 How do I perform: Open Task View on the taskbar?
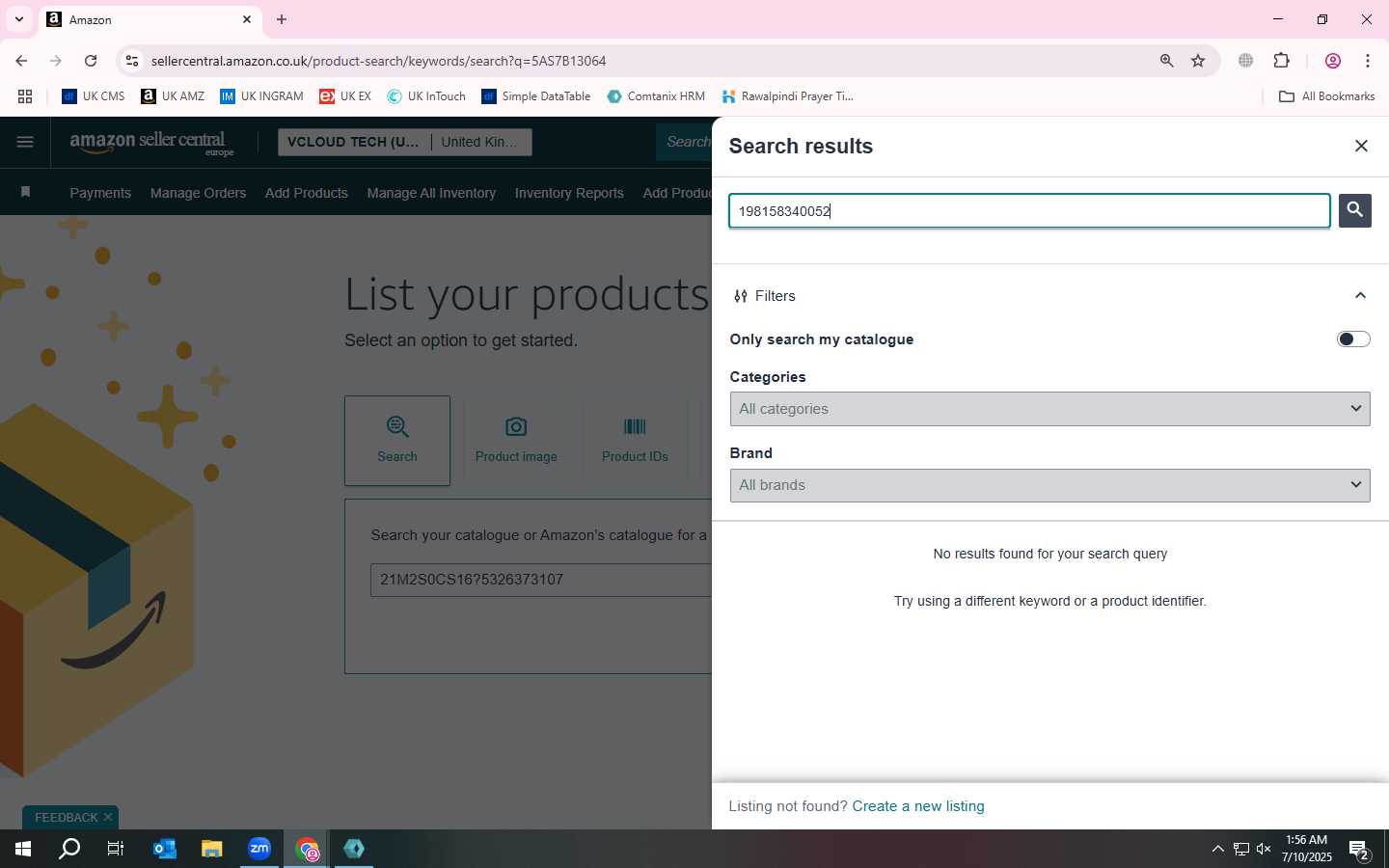pyautogui.click(x=116, y=849)
